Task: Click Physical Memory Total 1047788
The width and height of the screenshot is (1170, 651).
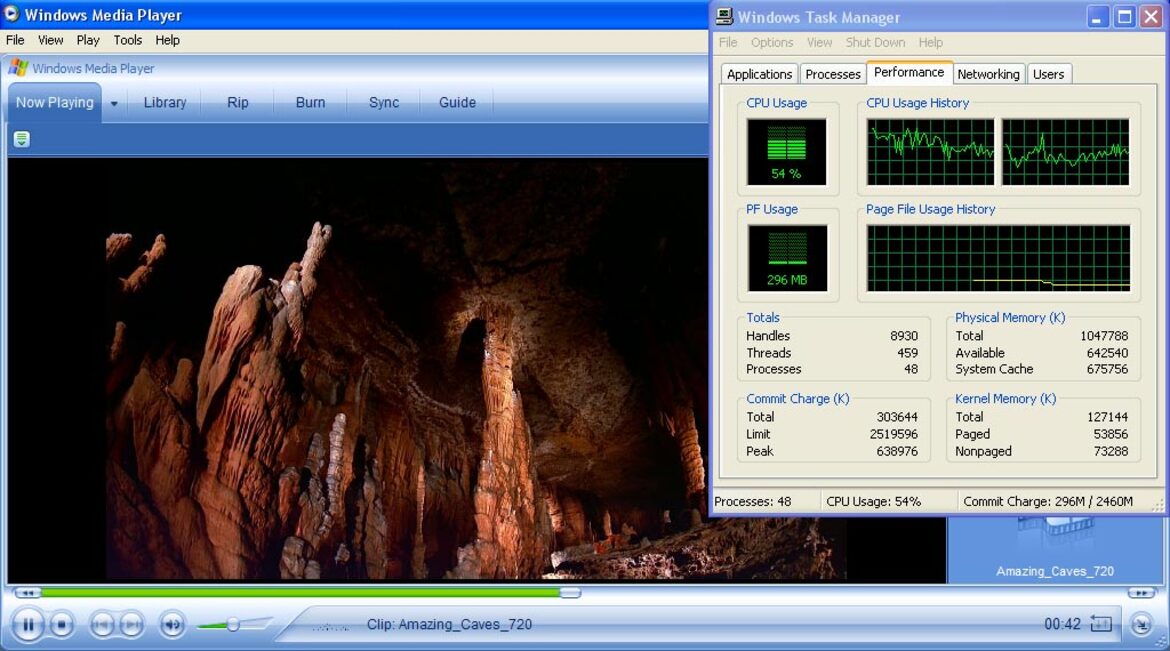Action: [x=1104, y=336]
